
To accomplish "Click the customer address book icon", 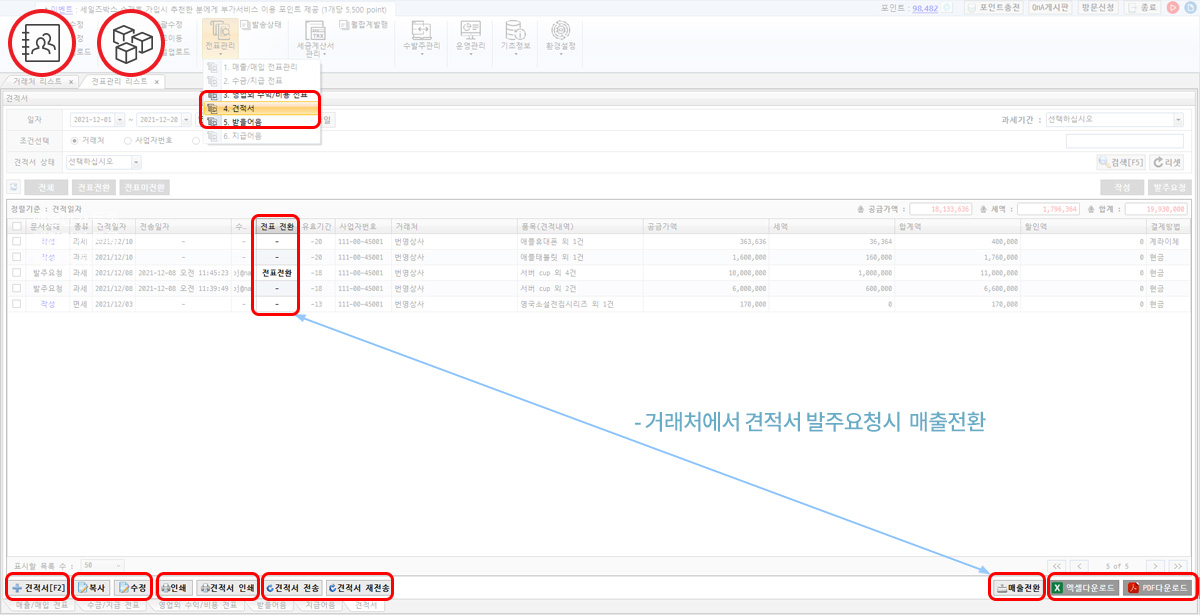I will point(47,43).
